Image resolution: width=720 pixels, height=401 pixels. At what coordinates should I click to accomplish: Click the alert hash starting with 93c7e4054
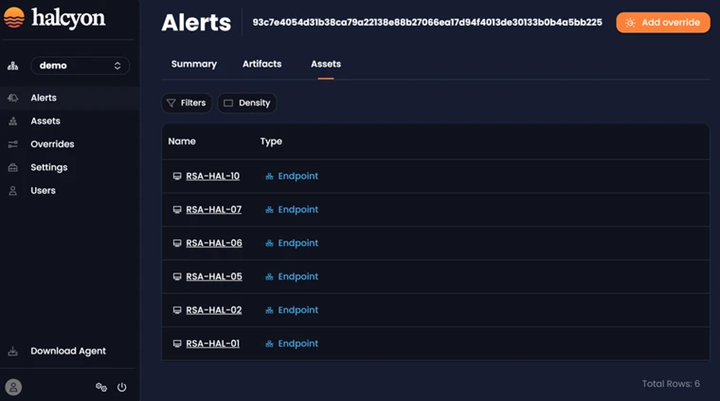pos(427,23)
